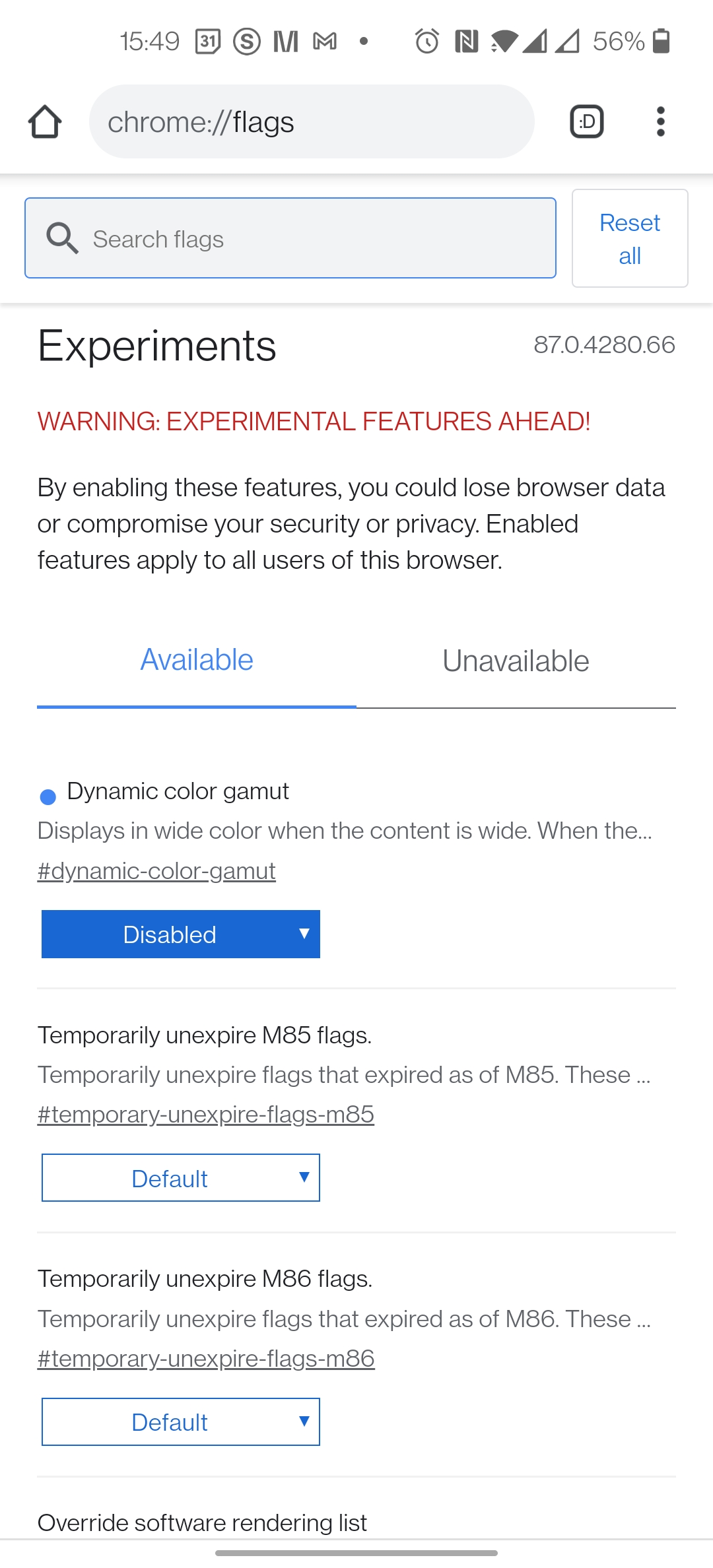Image resolution: width=713 pixels, height=1568 pixels.
Task: Tap the calendar notification icon in status bar
Action: tap(208, 42)
